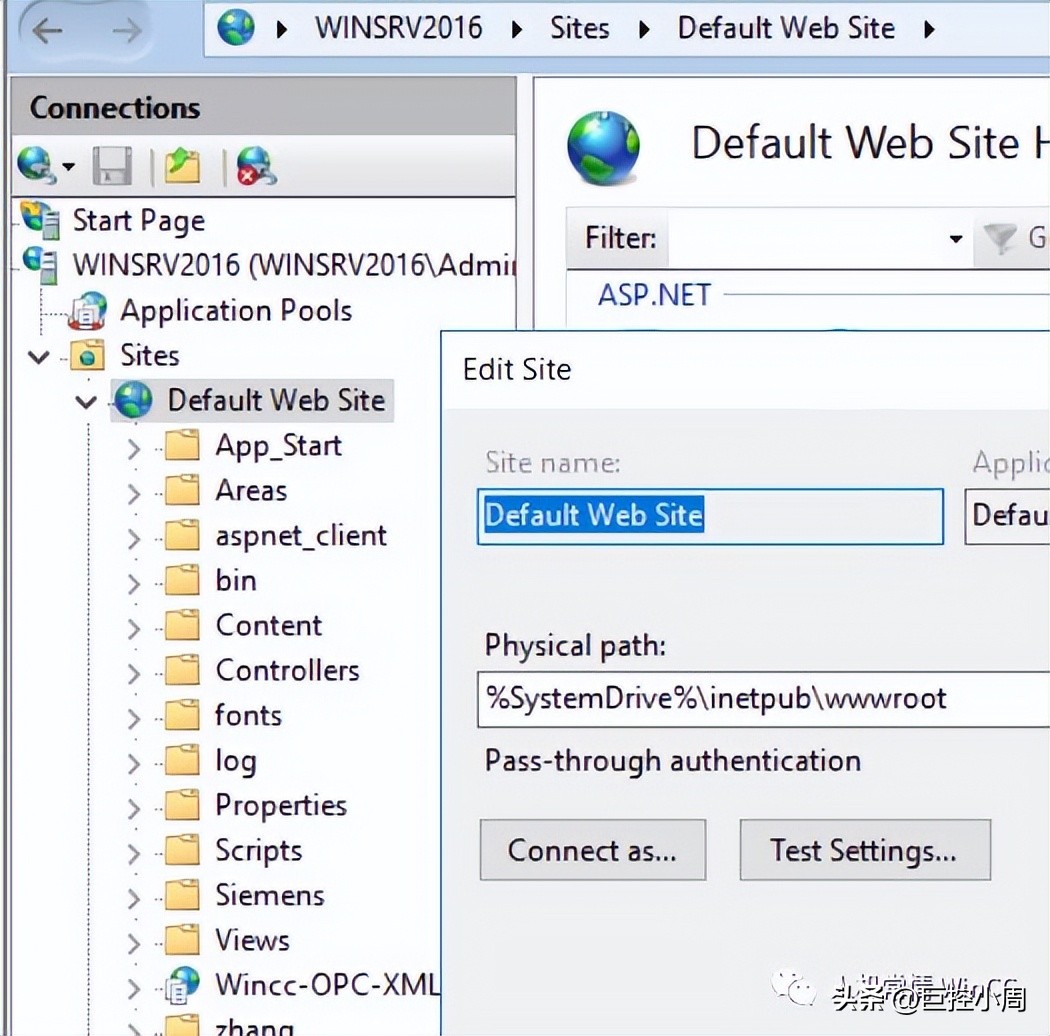Click the Content folder icon
This screenshot has width=1050, height=1036.
click(181, 624)
